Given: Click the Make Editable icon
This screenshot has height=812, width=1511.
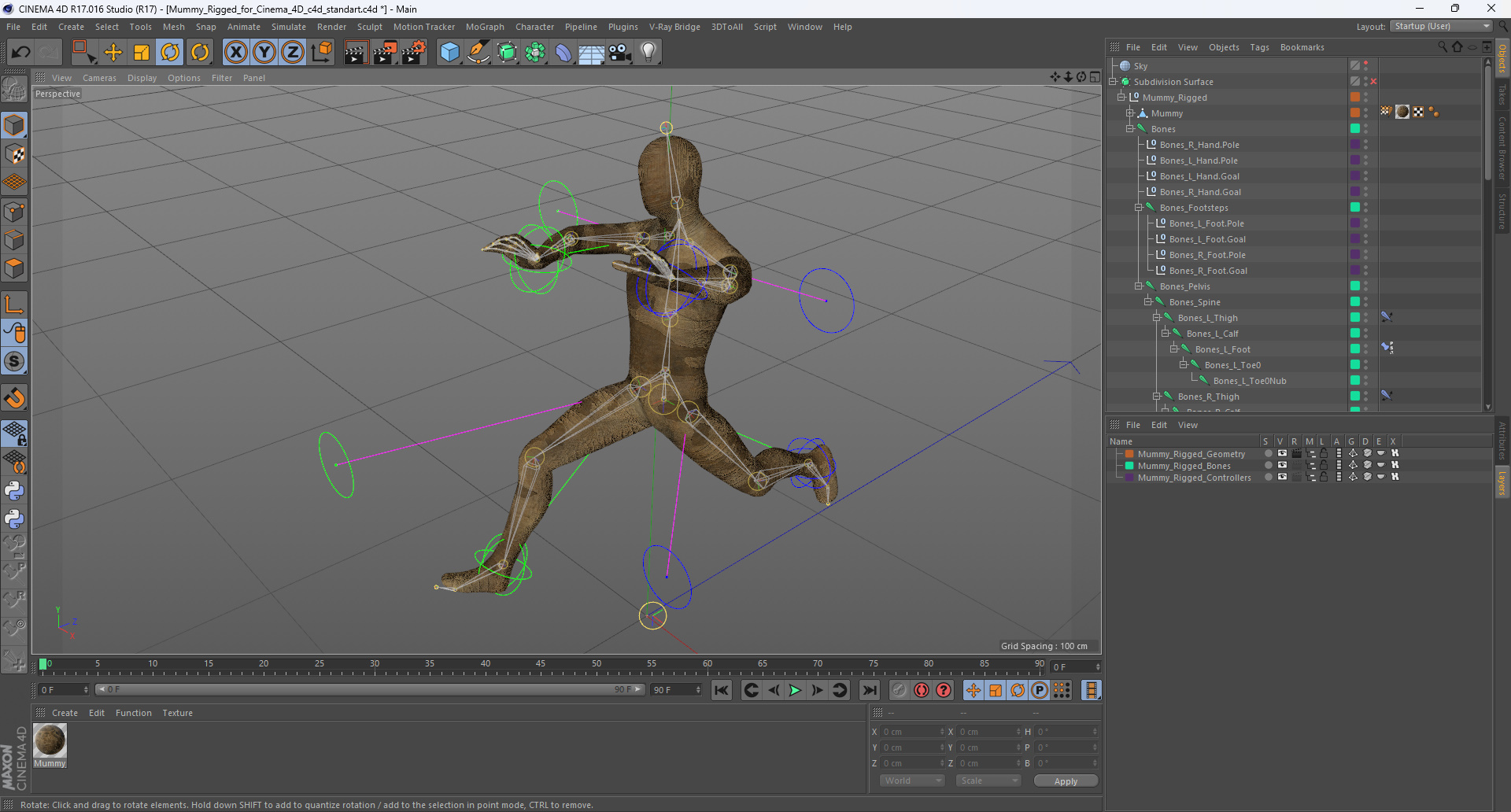Looking at the screenshot, I should [x=14, y=89].
